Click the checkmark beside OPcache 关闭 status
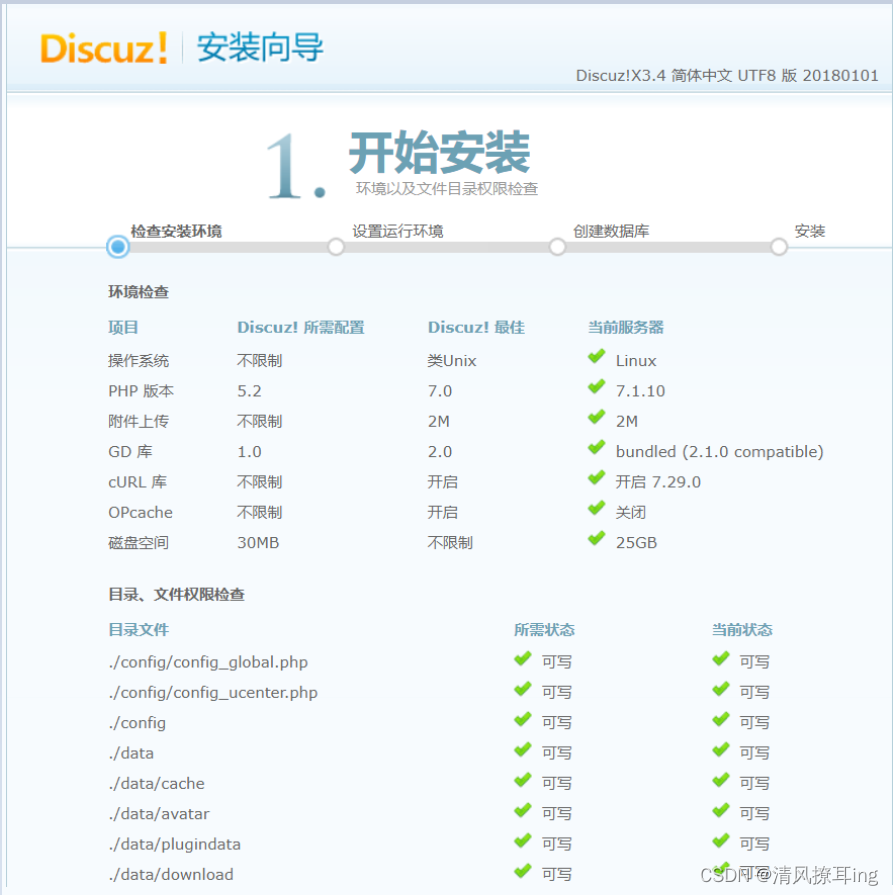Image resolution: width=893 pixels, height=895 pixels. pos(597,508)
